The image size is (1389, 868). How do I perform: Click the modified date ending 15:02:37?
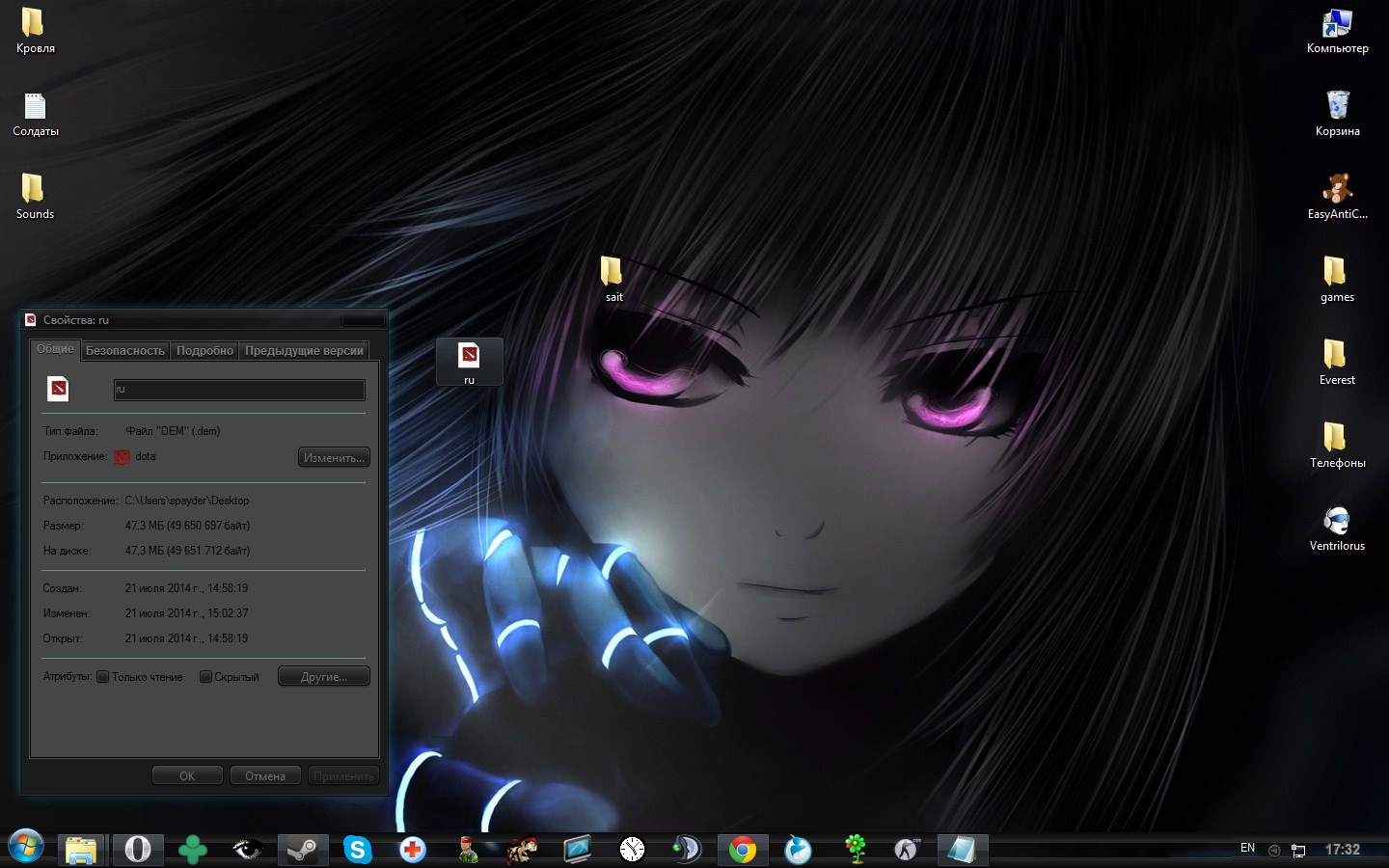186,613
